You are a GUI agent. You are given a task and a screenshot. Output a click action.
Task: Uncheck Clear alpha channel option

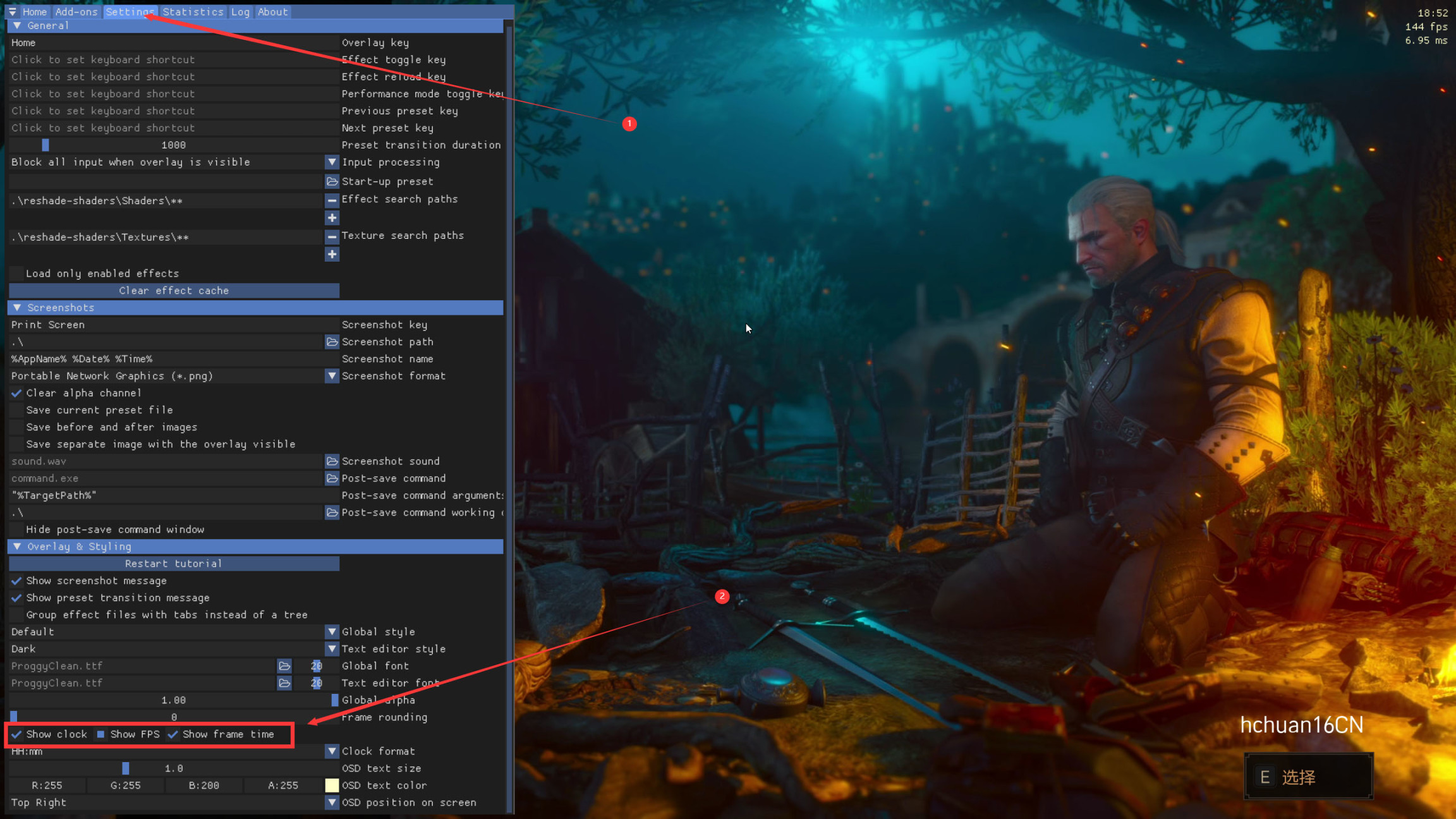pyautogui.click(x=17, y=393)
